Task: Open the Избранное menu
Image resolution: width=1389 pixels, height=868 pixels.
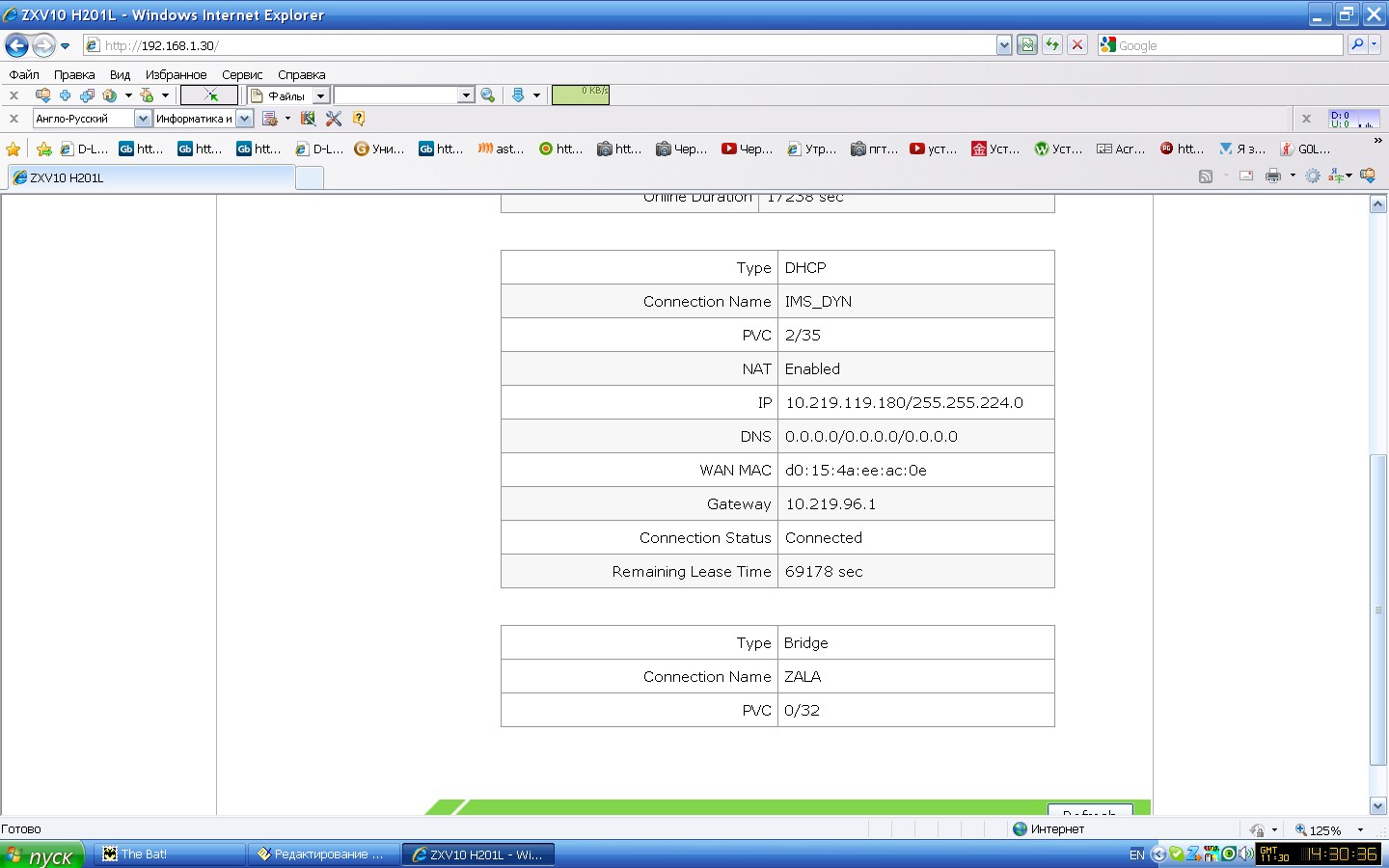Action: click(x=176, y=74)
